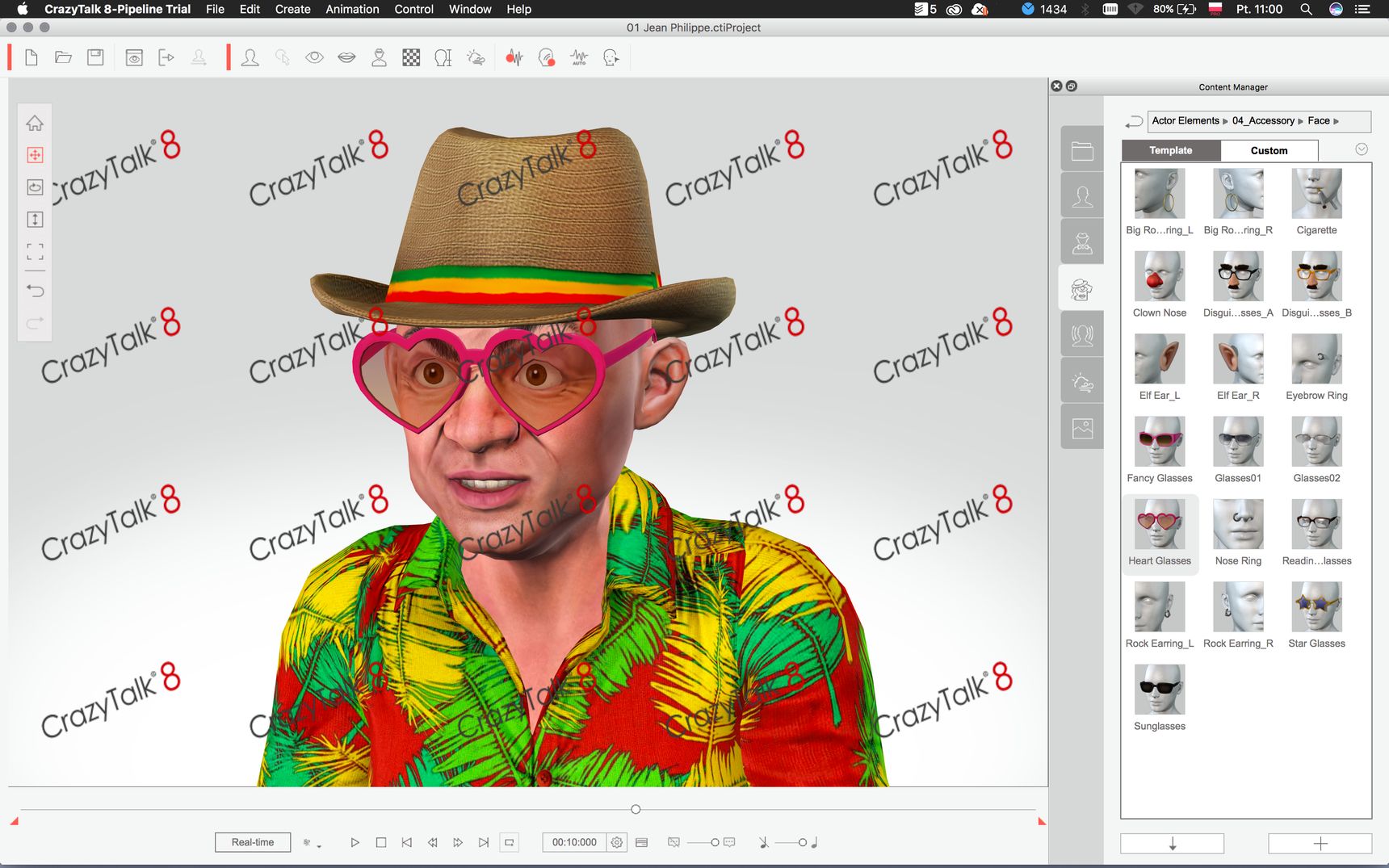Click the timeline playhead marker
Screen dimensions: 1389x868
click(636, 809)
